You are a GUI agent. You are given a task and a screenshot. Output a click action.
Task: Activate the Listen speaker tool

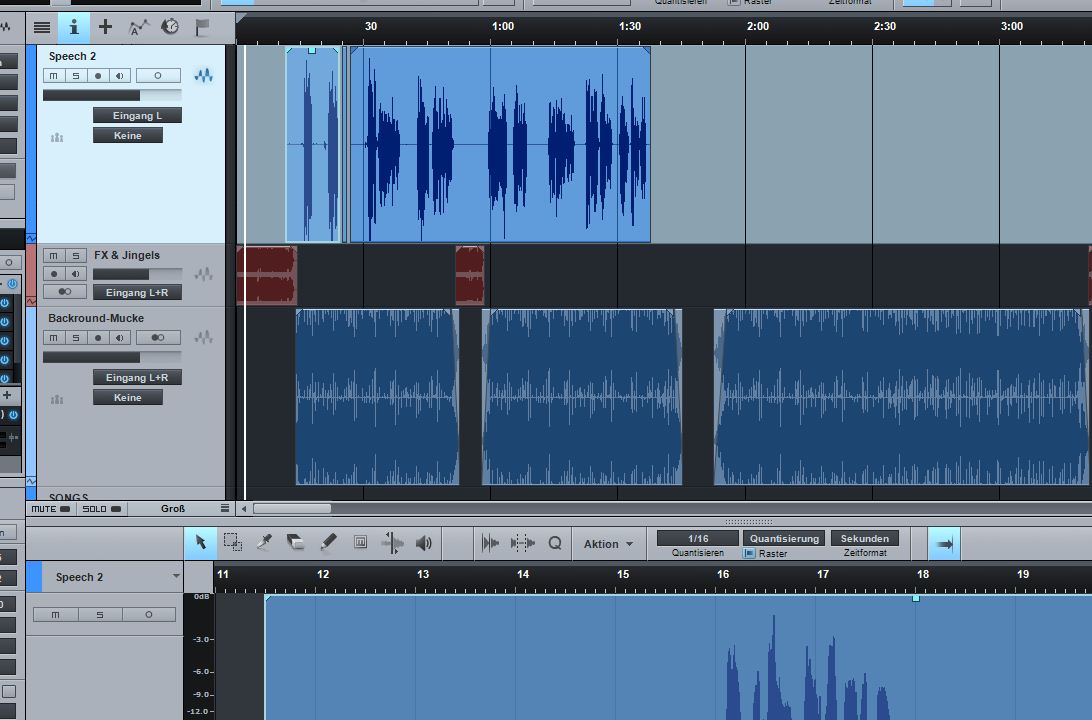tap(424, 543)
